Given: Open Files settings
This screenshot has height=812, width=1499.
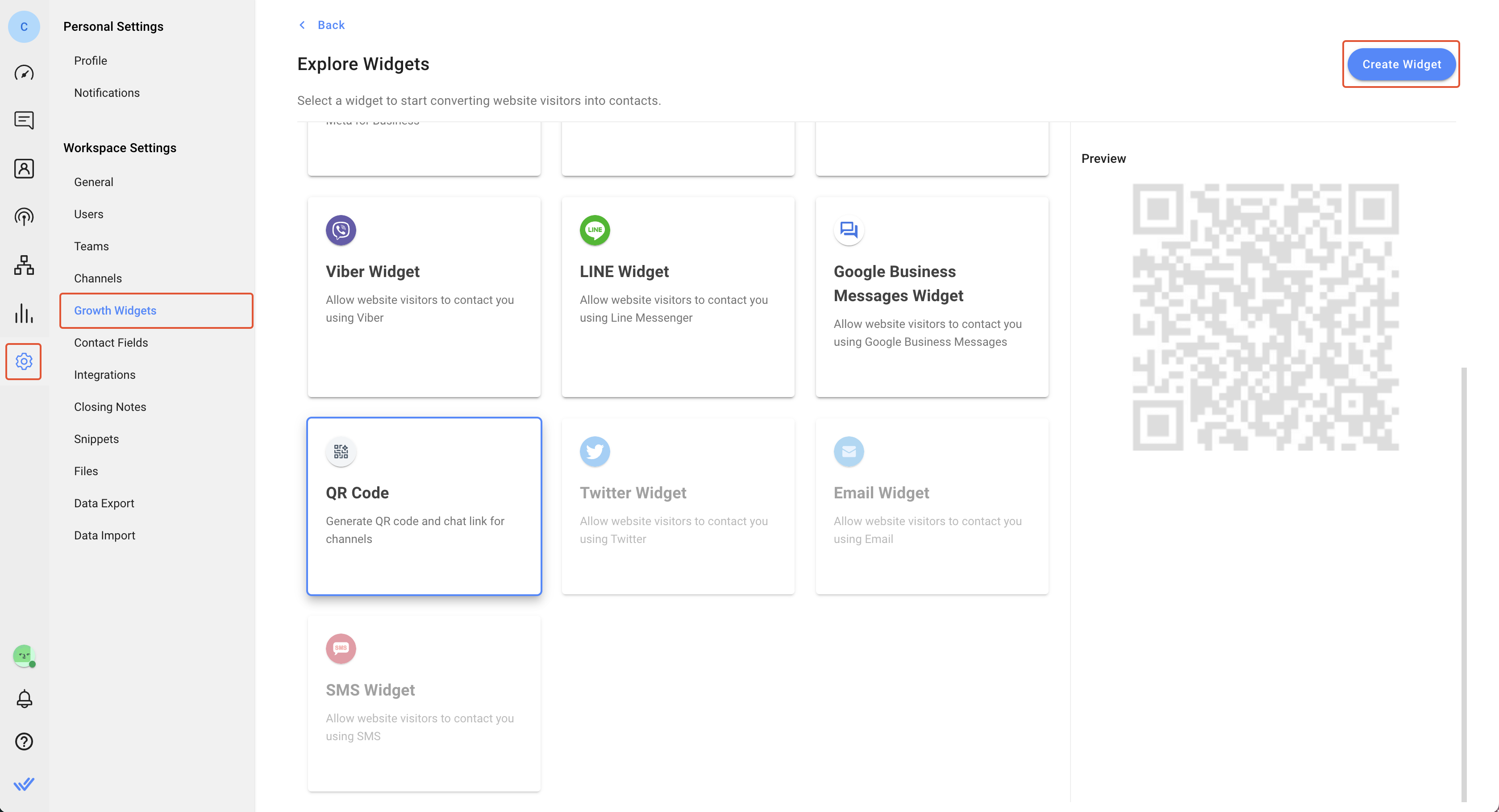Looking at the screenshot, I should [x=86, y=471].
